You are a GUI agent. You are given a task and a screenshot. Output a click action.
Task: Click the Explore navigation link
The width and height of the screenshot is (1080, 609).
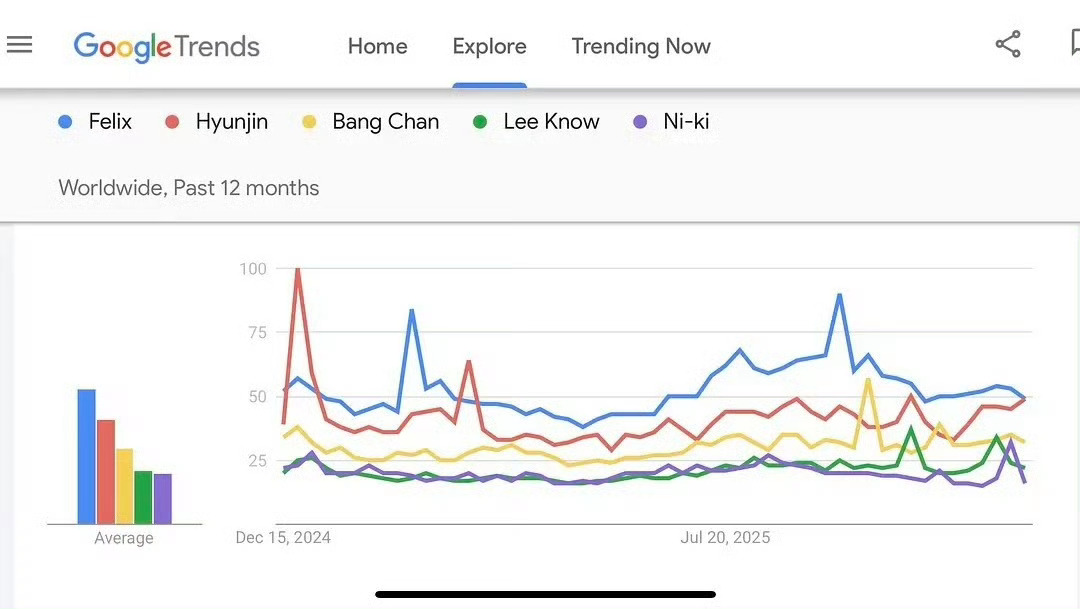point(489,46)
